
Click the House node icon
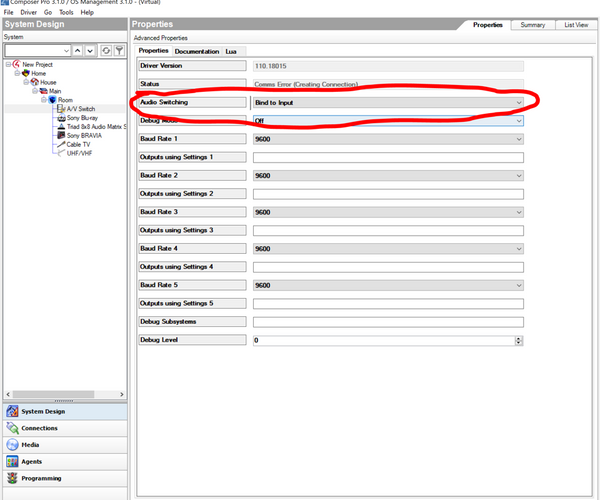pos(35,82)
